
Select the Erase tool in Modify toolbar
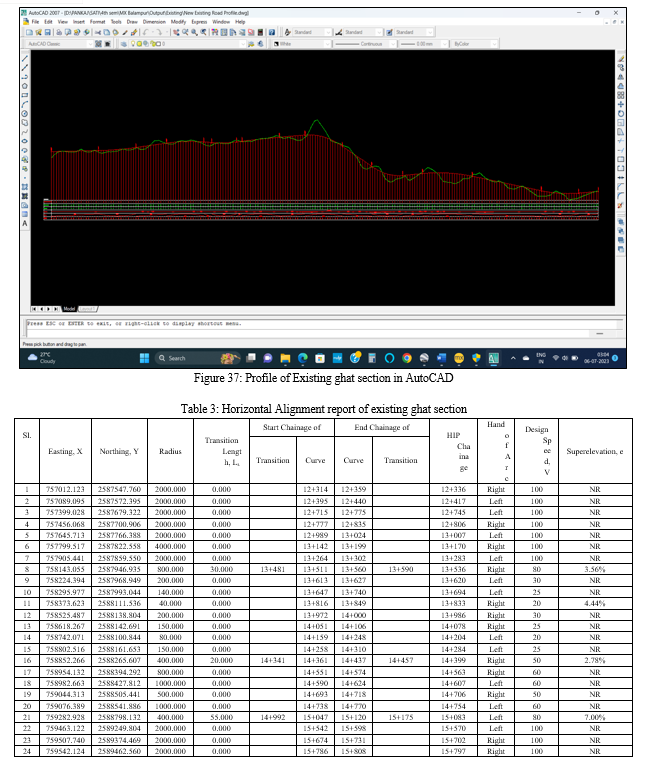click(621, 58)
